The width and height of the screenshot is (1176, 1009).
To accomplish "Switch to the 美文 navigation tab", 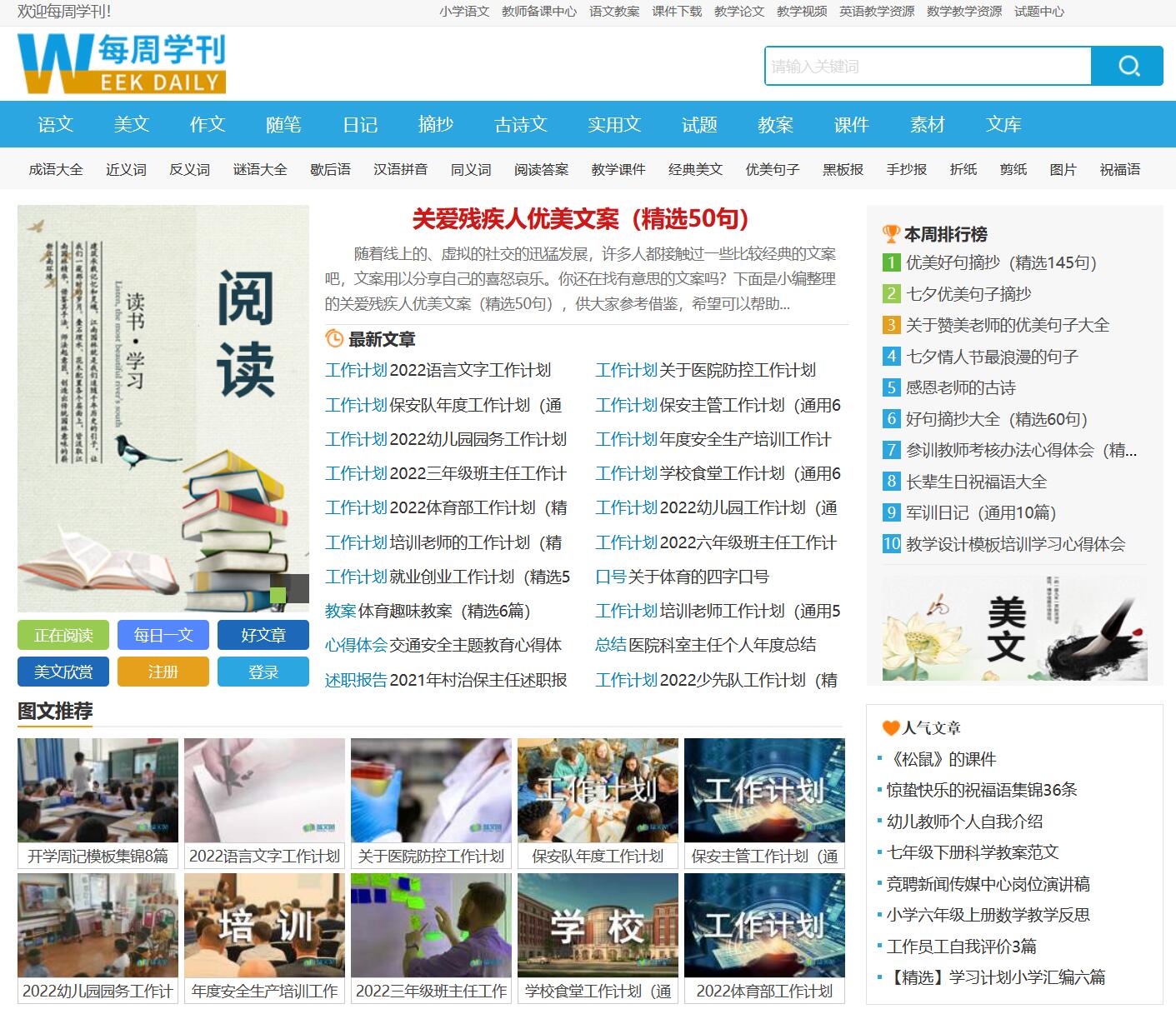I will point(131,124).
